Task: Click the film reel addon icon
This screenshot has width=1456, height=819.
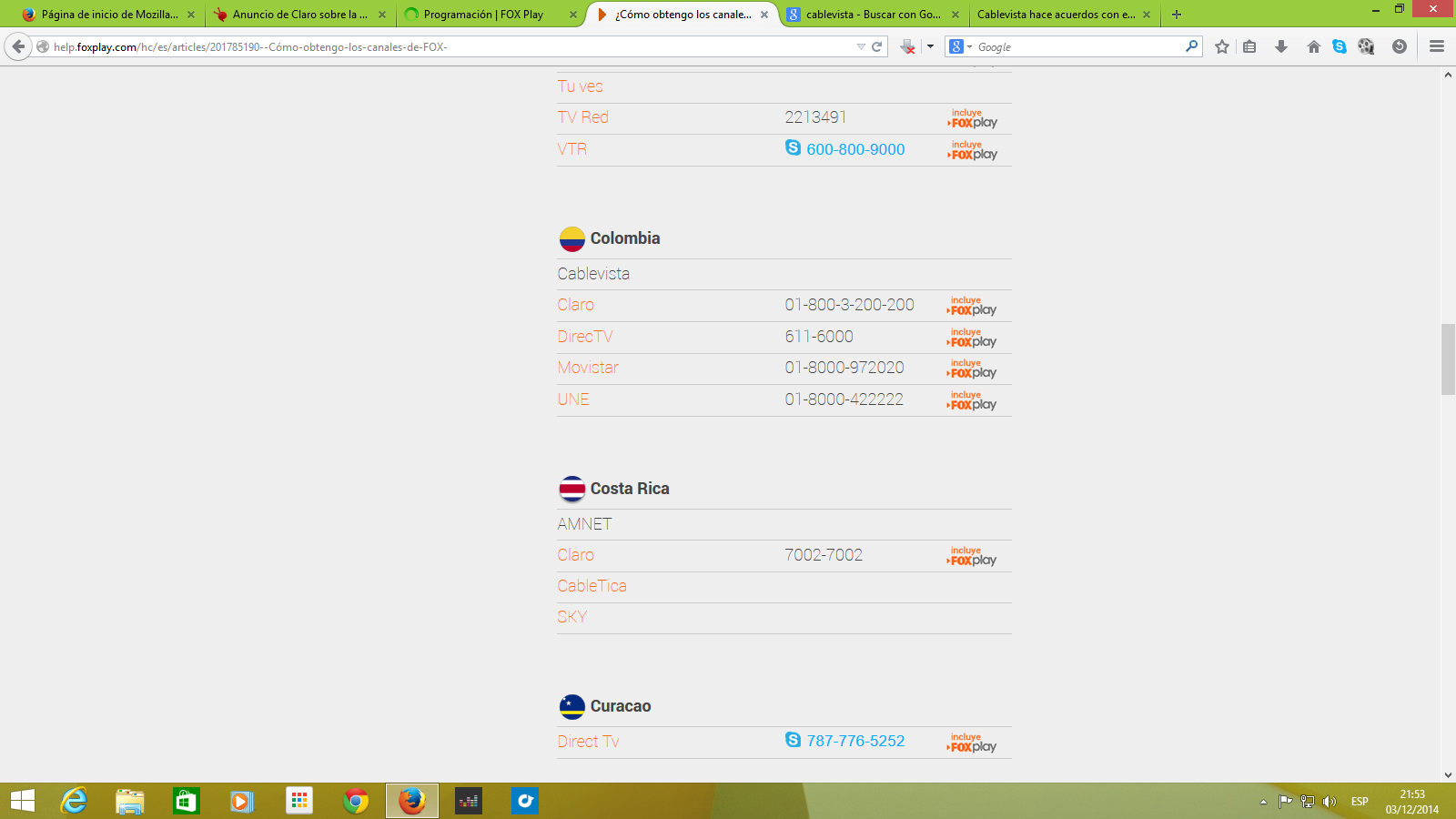Action: (1366, 46)
